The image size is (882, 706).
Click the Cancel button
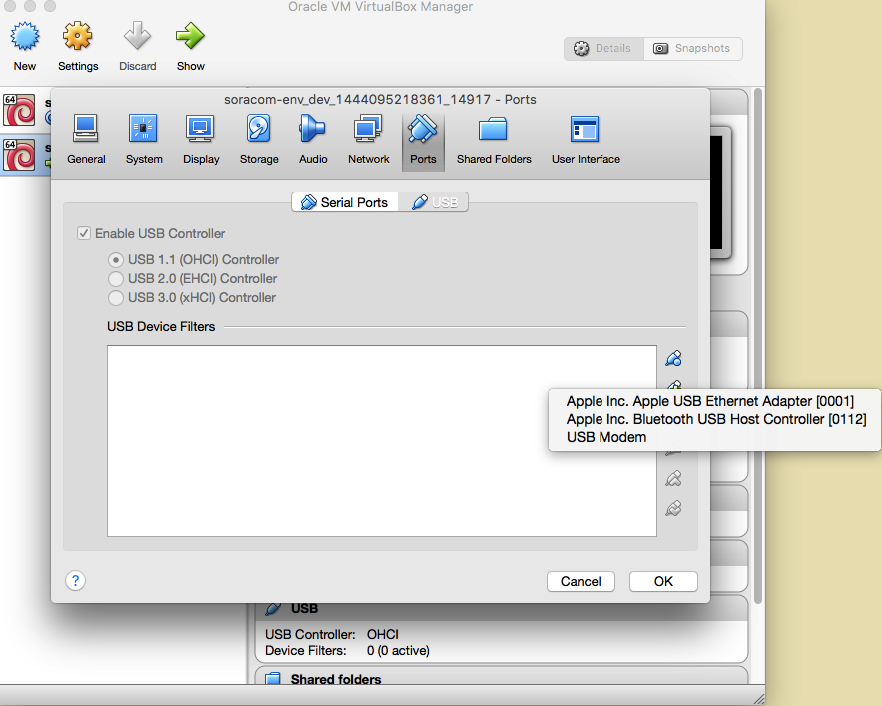pyautogui.click(x=580, y=581)
